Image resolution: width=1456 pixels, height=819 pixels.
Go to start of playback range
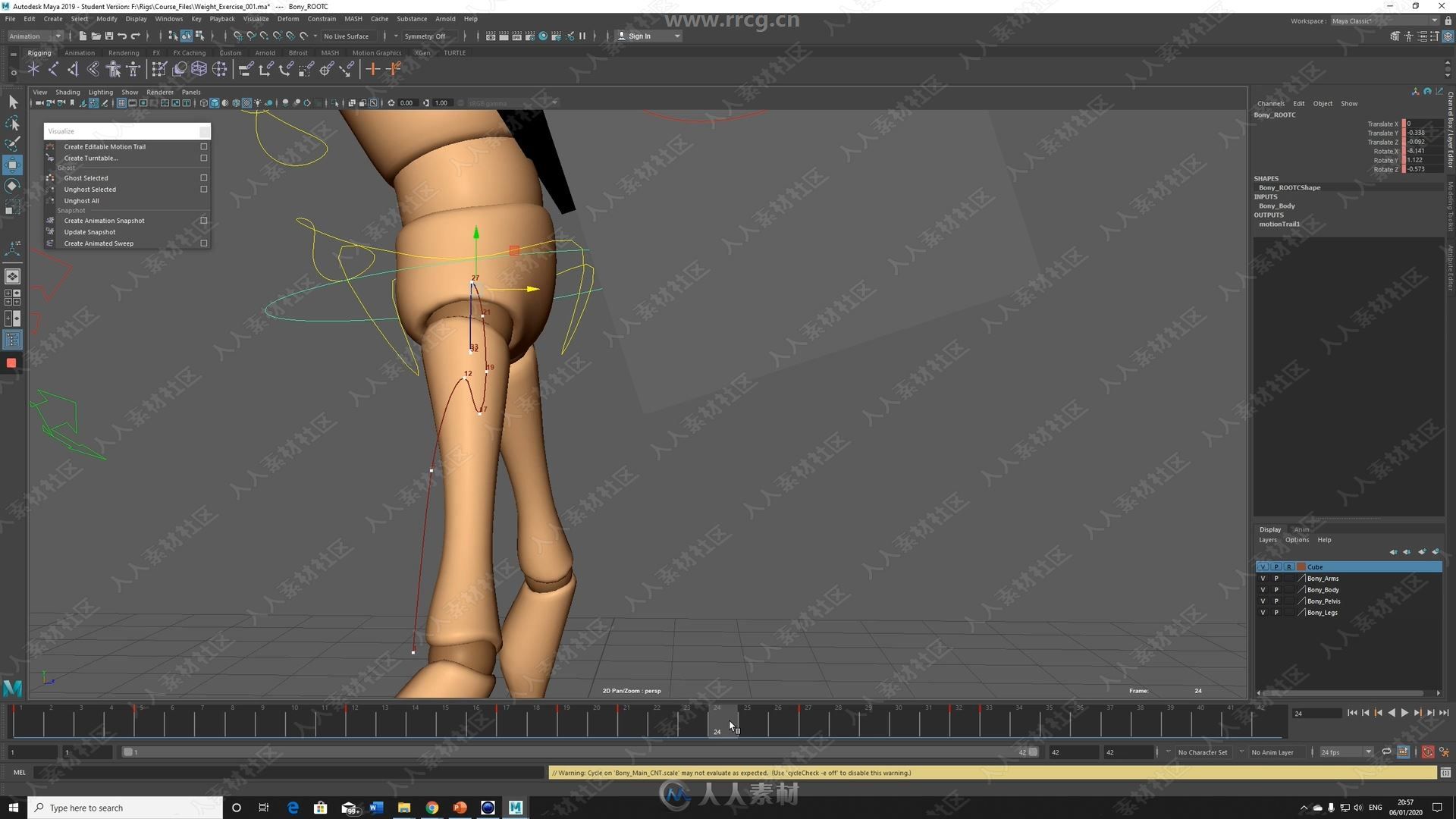pyautogui.click(x=1352, y=713)
